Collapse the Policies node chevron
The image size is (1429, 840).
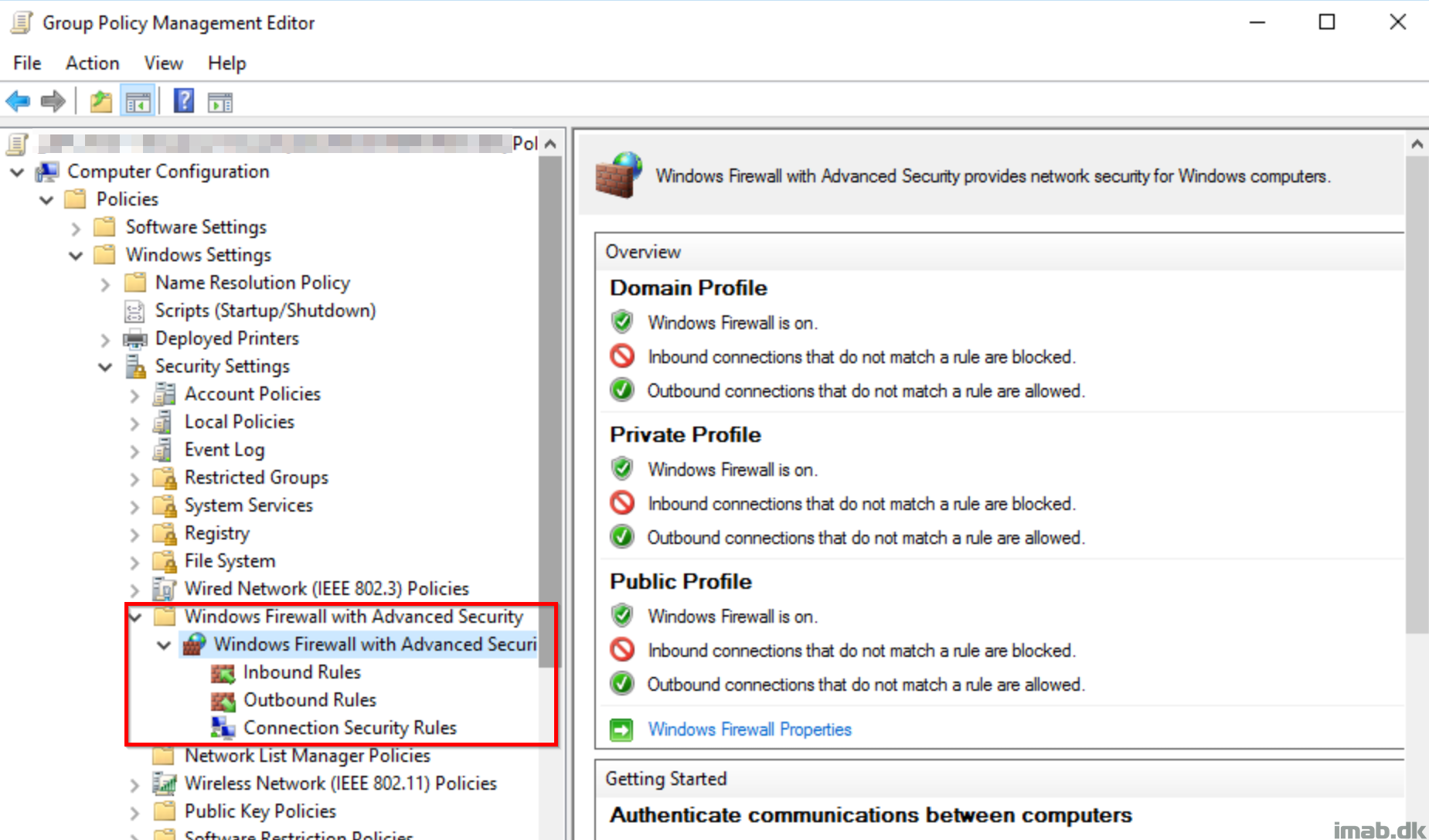coord(46,199)
